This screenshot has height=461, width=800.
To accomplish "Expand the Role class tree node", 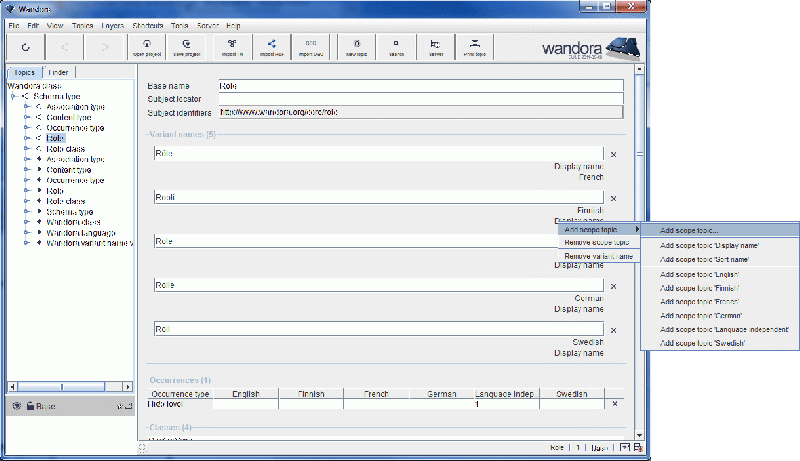I will coord(27,149).
